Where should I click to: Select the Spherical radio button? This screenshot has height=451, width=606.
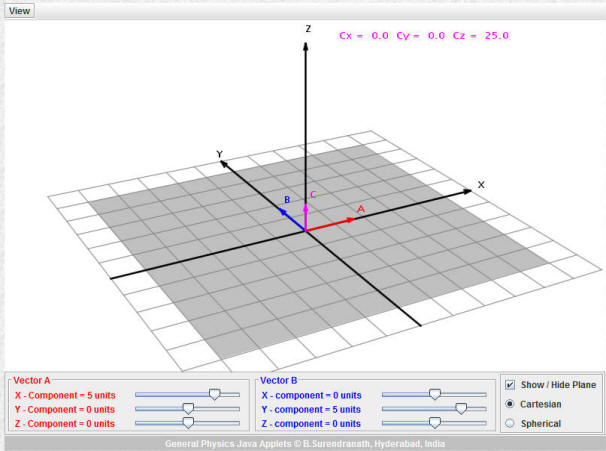(x=510, y=423)
